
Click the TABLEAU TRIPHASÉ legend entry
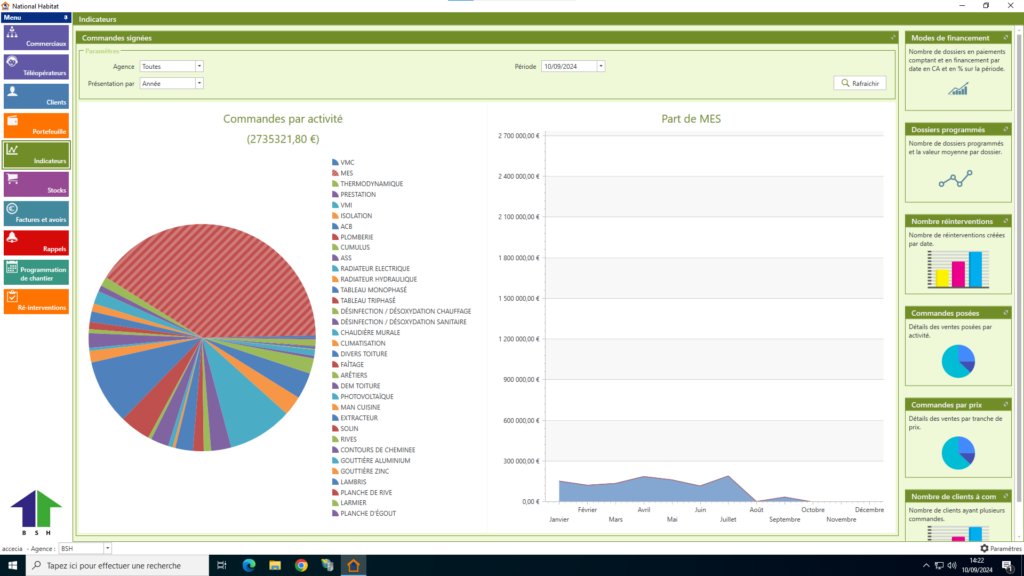pyautogui.click(x=364, y=300)
